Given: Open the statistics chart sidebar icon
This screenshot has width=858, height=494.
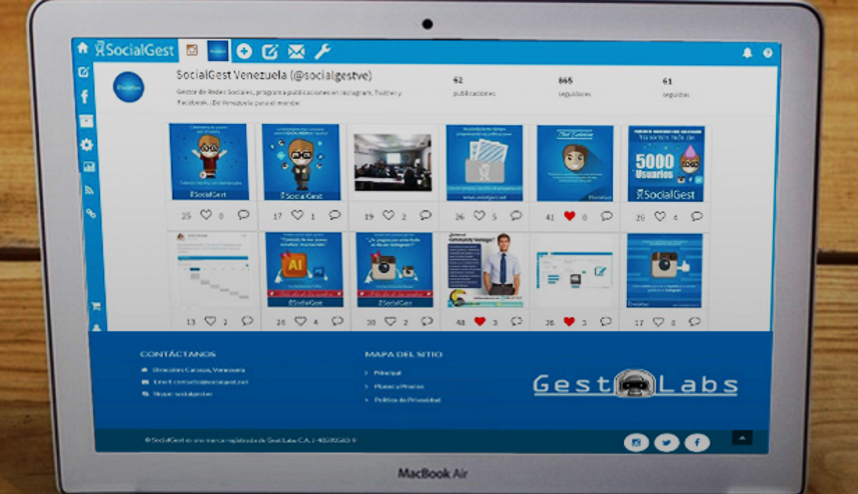Looking at the screenshot, I should pyautogui.click(x=89, y=167).
